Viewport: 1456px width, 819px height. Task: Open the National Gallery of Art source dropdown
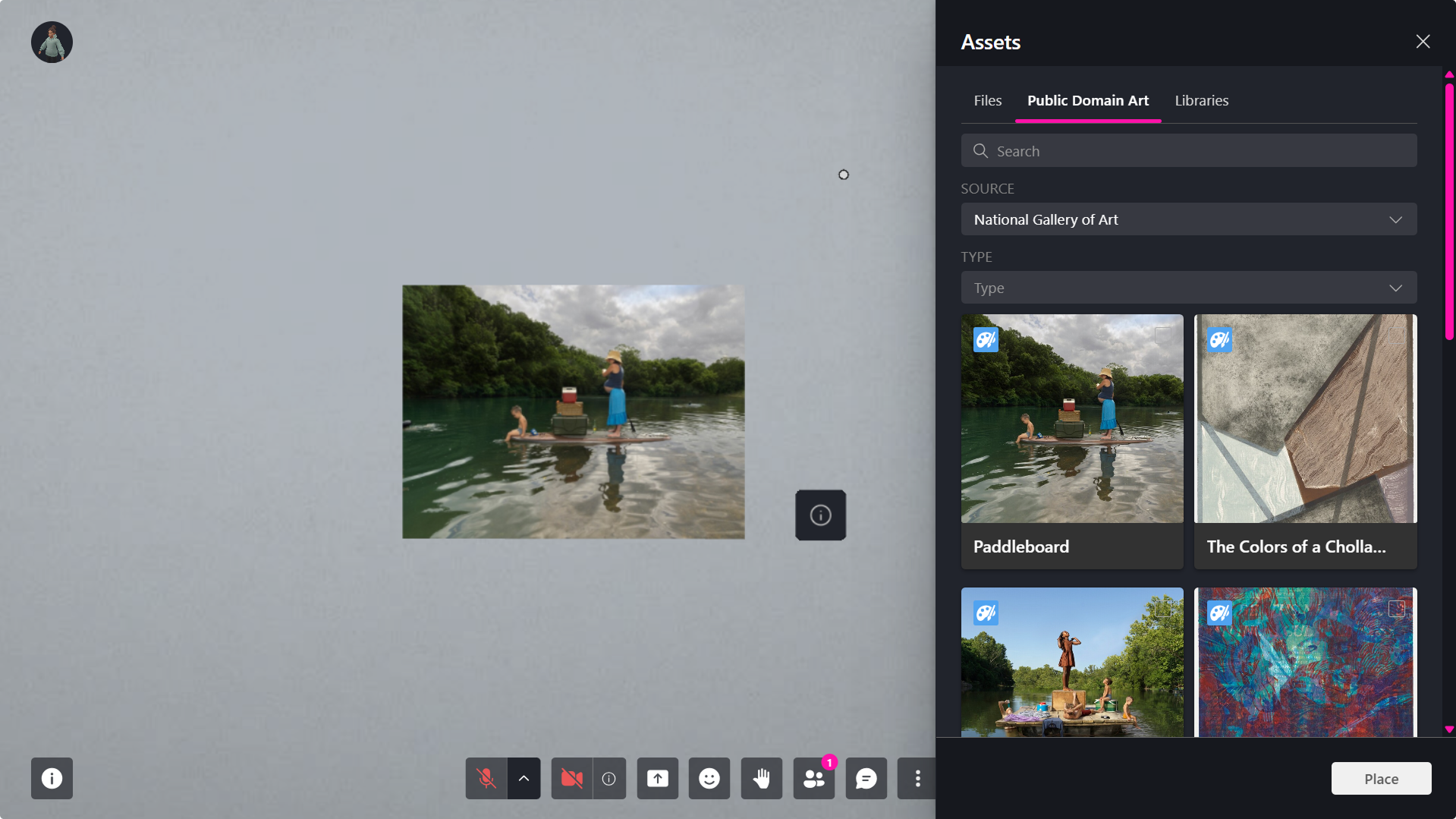tap(1187, 219)
